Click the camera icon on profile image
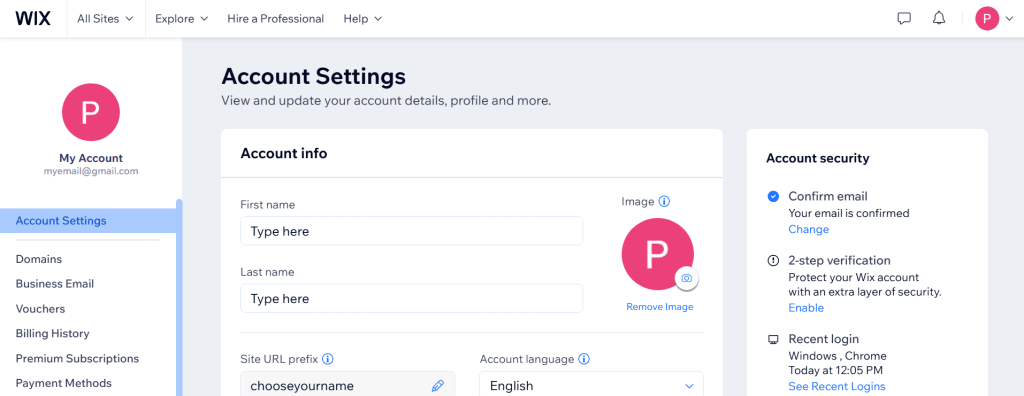Image resolution: width=1024 pixels, height=396 pixels. click(x=686, y=278)
